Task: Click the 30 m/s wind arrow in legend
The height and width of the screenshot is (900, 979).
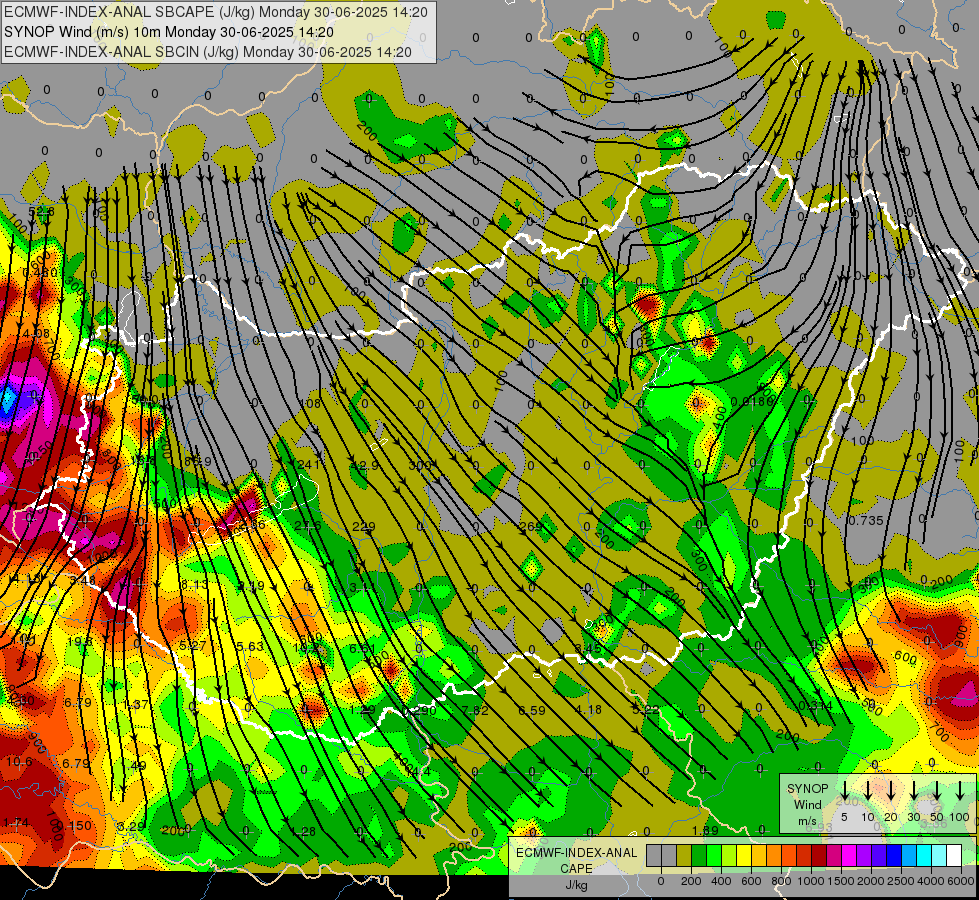Action: (913, 791)
